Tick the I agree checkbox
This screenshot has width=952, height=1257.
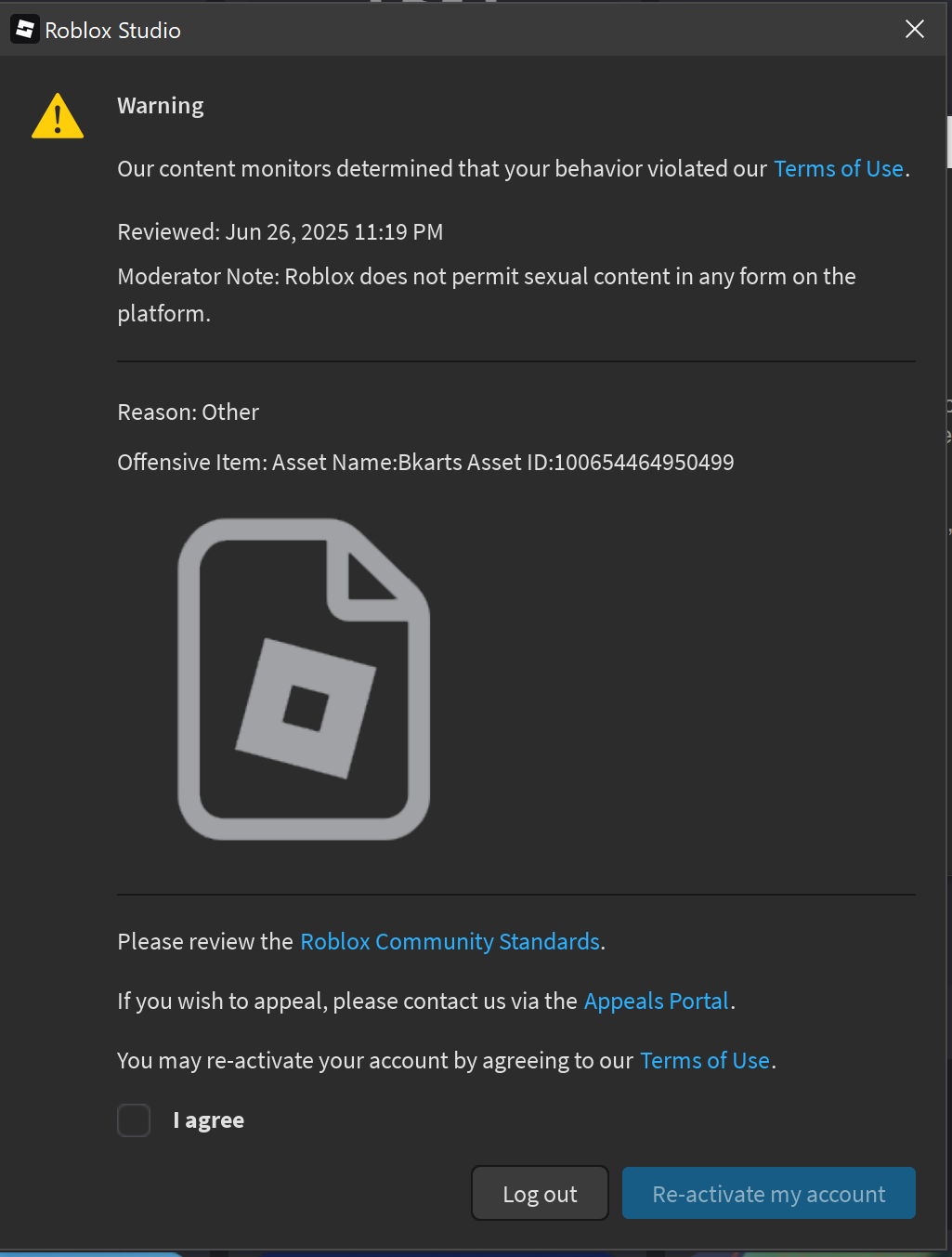[x=134, y=1120]
